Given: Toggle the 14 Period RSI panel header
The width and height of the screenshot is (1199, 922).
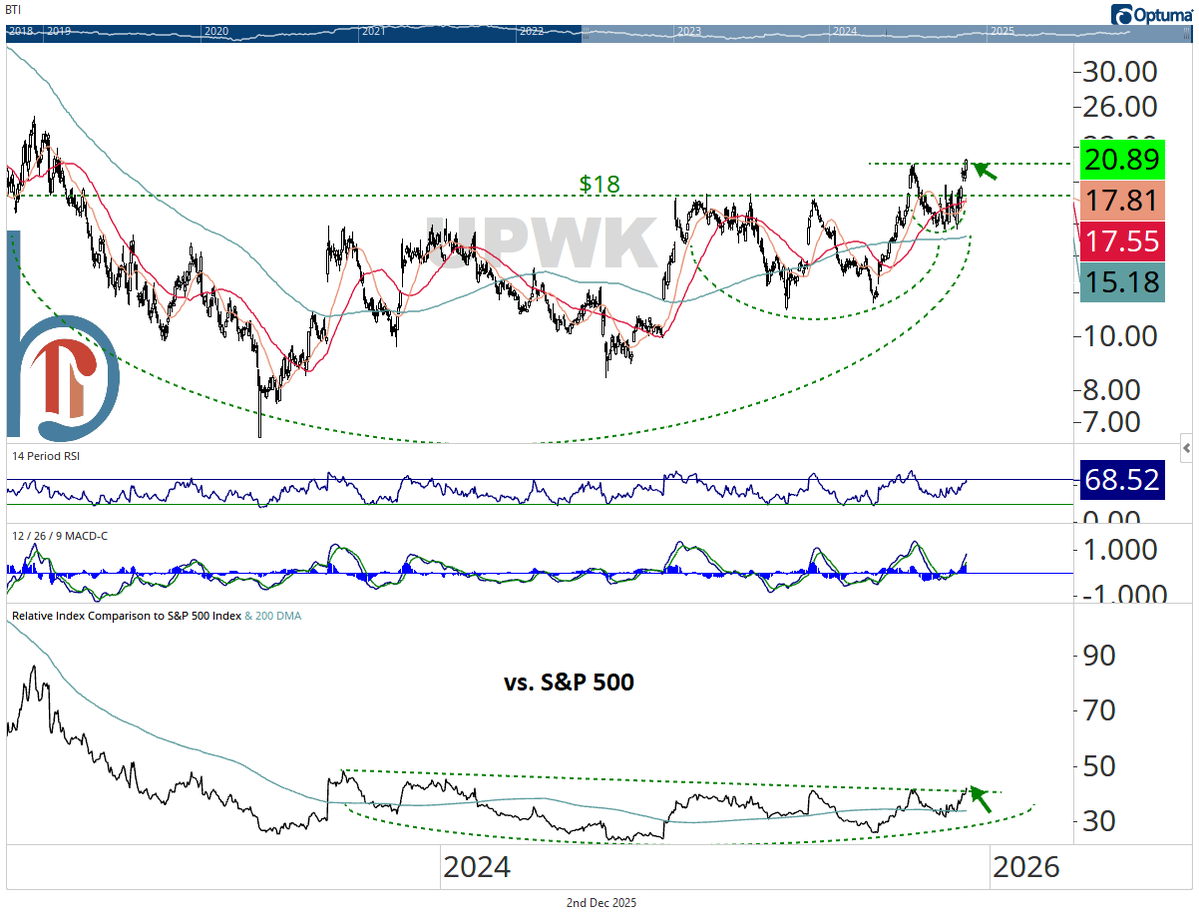Looking at the screenshot, I should coord(48,456).
